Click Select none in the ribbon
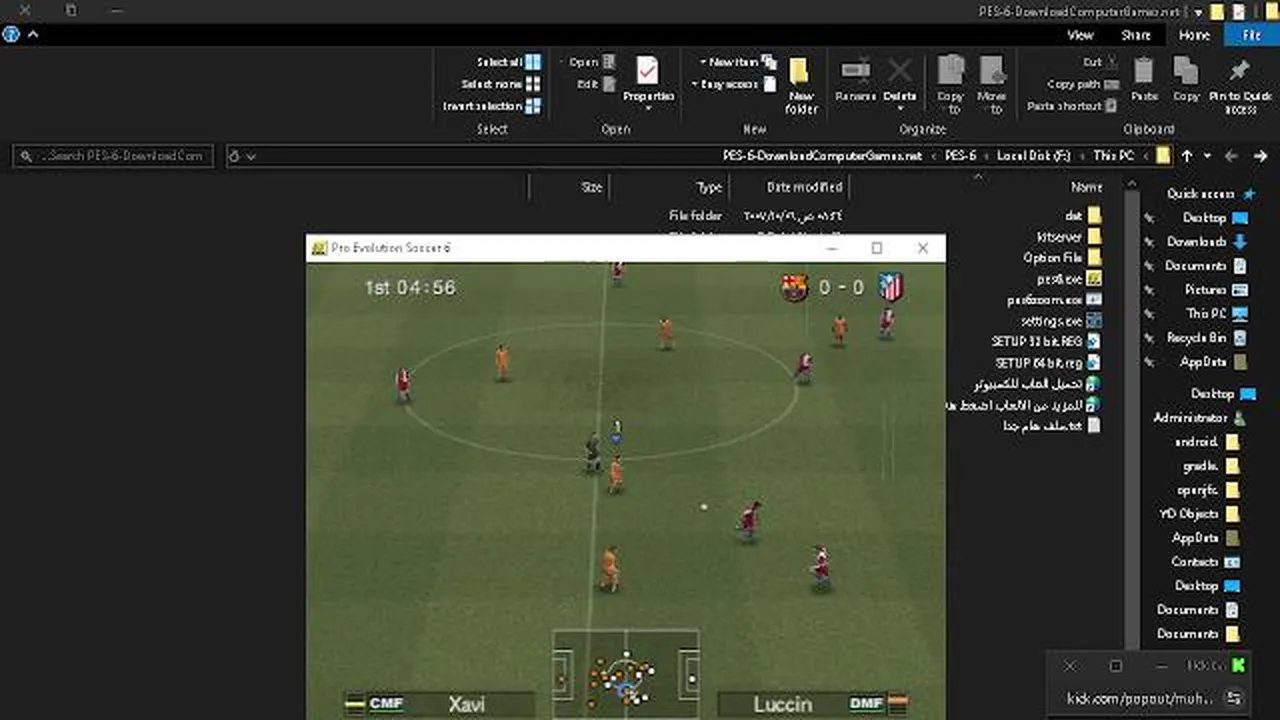Image resolution: width=1280 pixels, height=720 pixels. 501,84
